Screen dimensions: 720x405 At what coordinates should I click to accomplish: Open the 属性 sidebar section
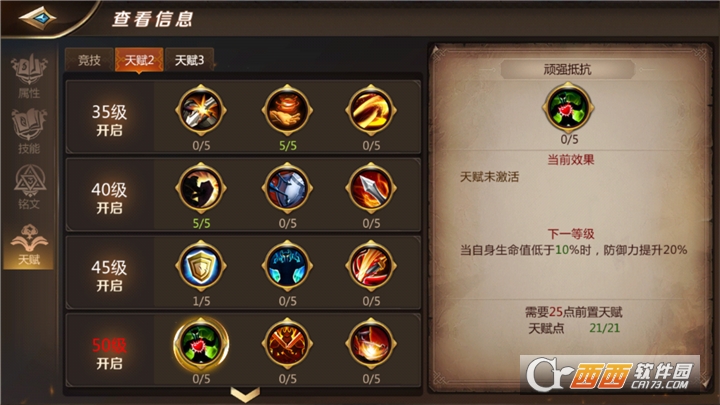click(x=29, y=76)
